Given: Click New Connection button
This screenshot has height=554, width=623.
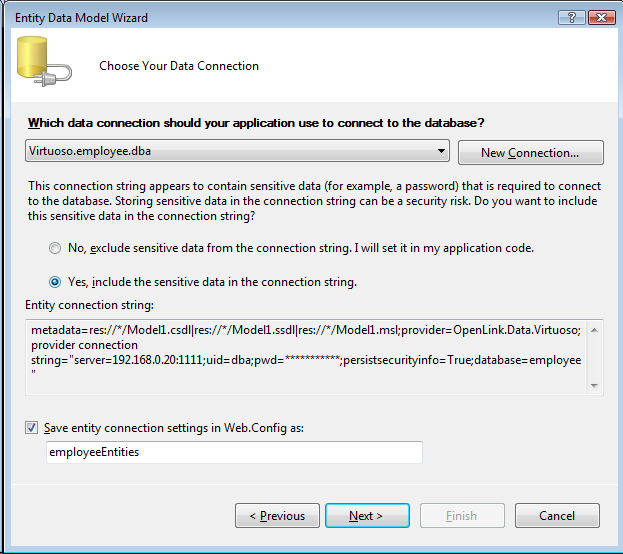Looking at the screenshot, I should (530, 153).
